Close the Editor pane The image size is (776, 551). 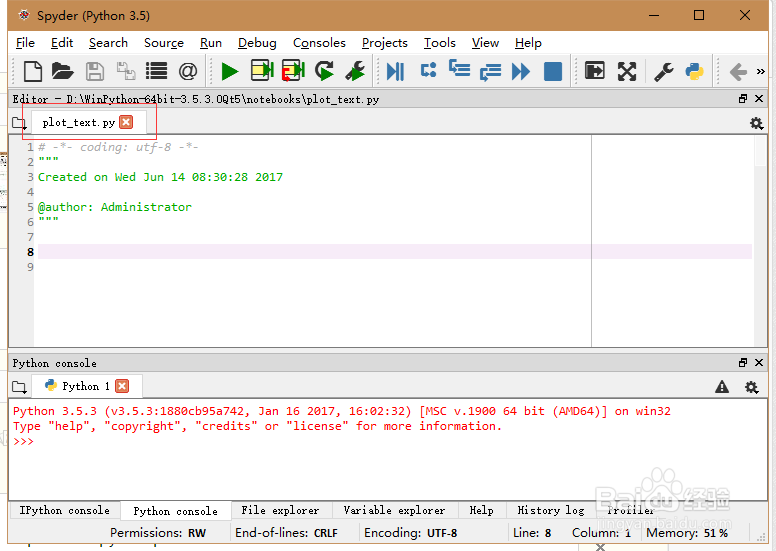click(759, 99)
